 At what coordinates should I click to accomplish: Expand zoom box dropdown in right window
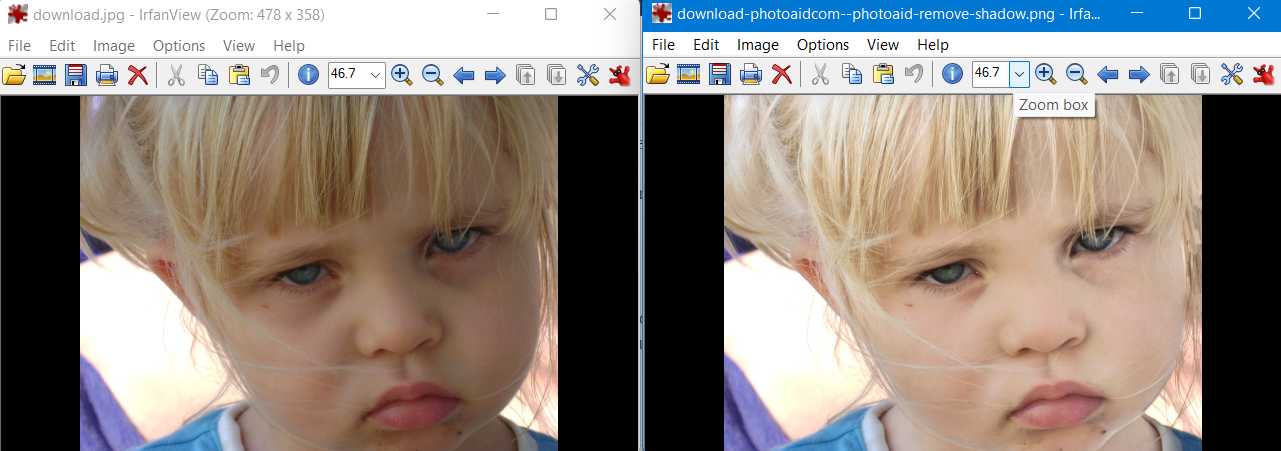coord(1019,74)
